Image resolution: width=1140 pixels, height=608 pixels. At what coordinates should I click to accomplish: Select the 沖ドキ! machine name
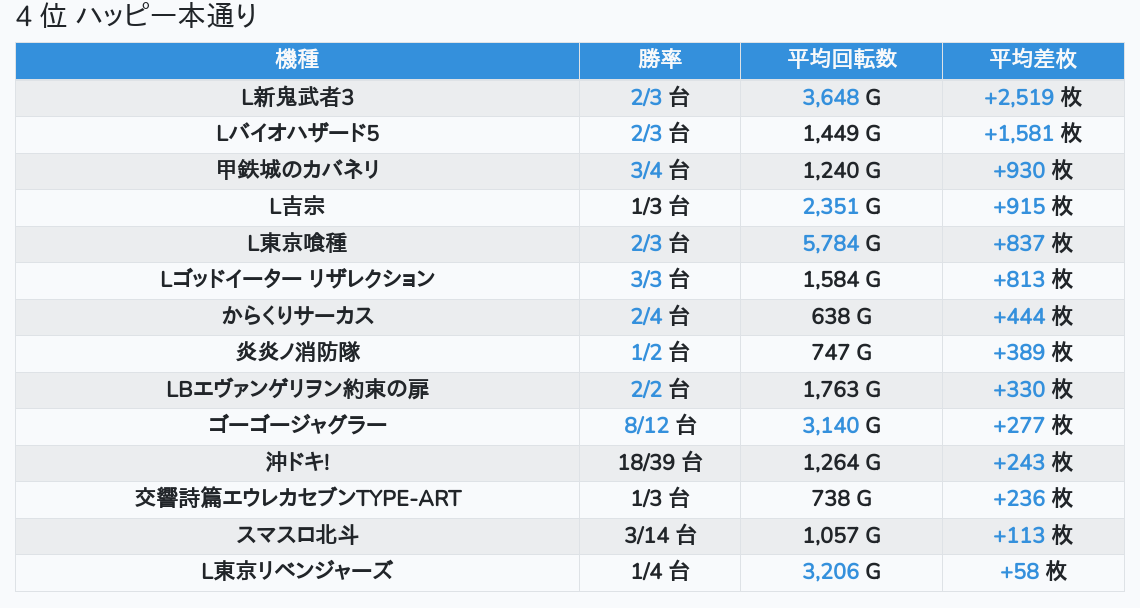pos(297,462)
